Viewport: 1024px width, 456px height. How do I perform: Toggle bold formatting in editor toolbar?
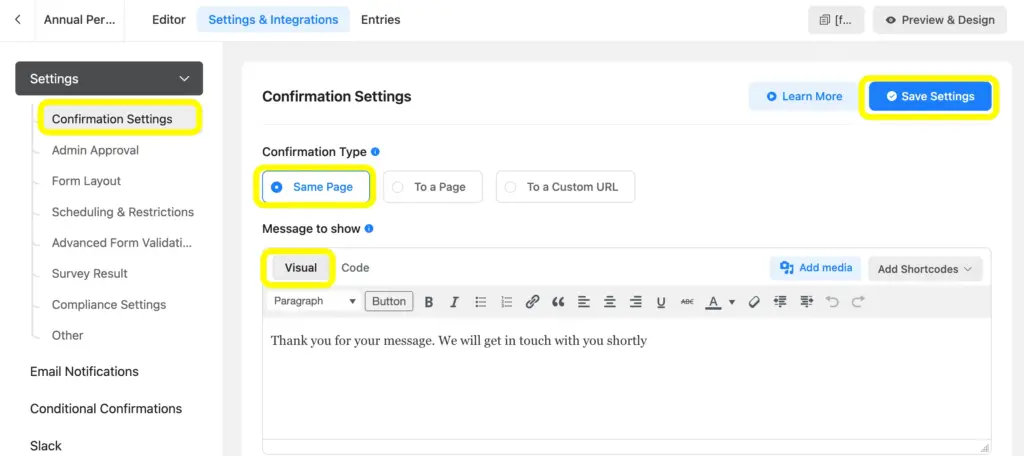[429, 302]
